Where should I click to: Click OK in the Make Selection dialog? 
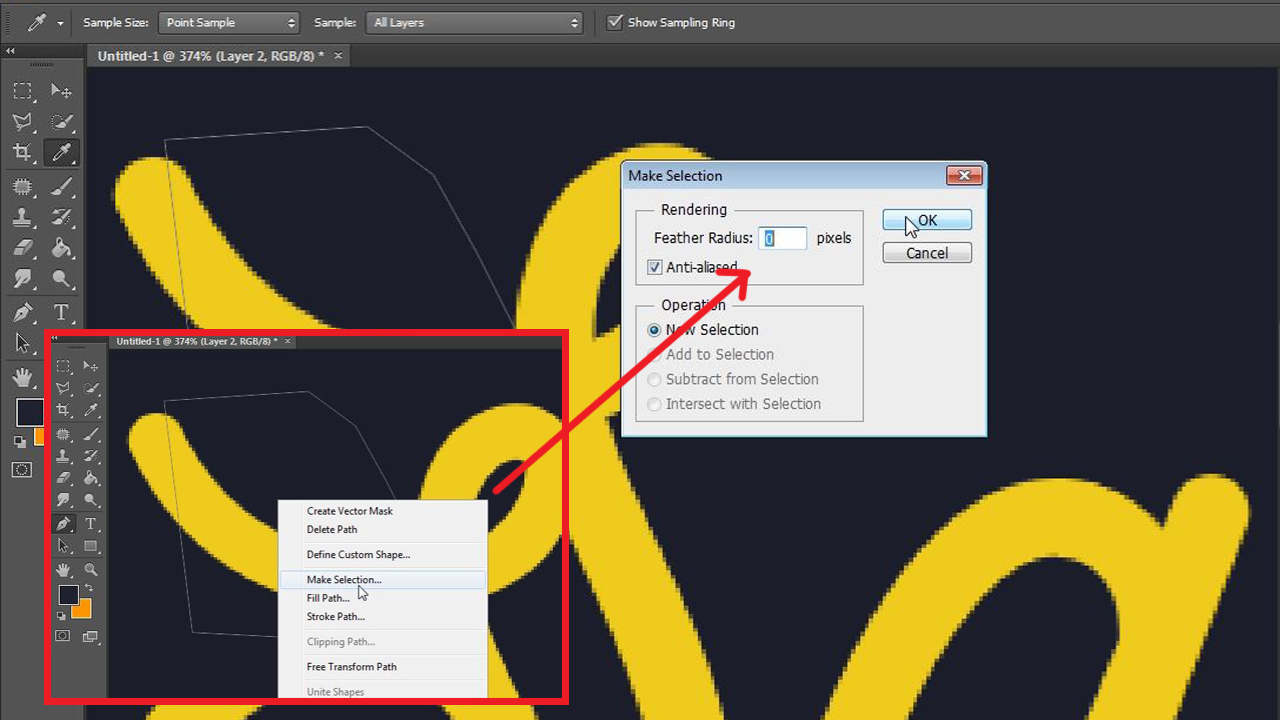(x=927, y=221)
